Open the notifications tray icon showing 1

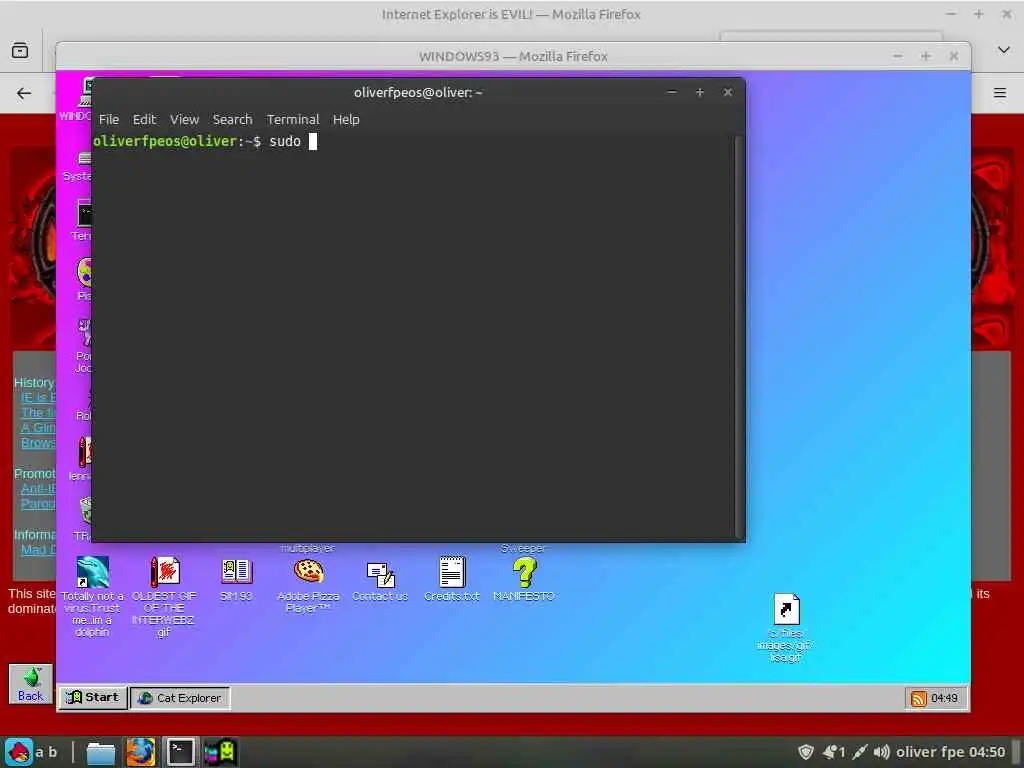[x=834, y=752]
